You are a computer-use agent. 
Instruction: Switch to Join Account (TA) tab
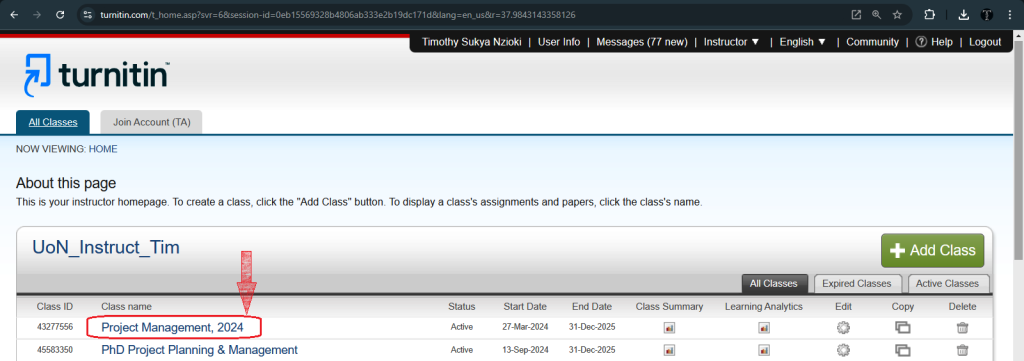[x=152, y=122]
